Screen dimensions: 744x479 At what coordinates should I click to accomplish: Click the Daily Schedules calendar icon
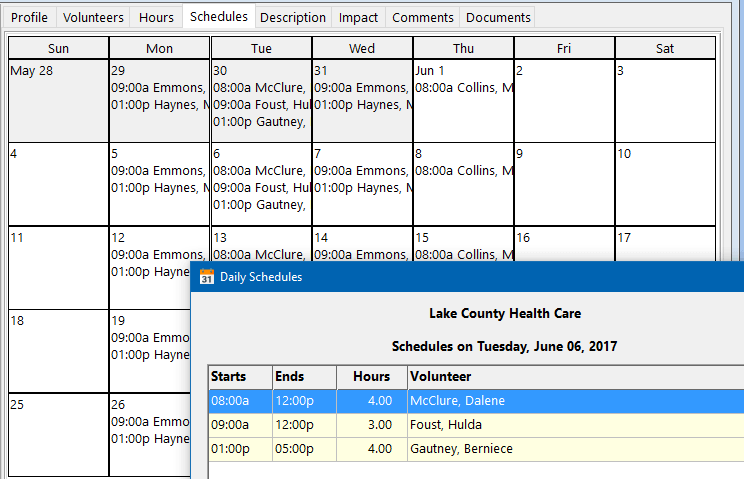(206, 276)
